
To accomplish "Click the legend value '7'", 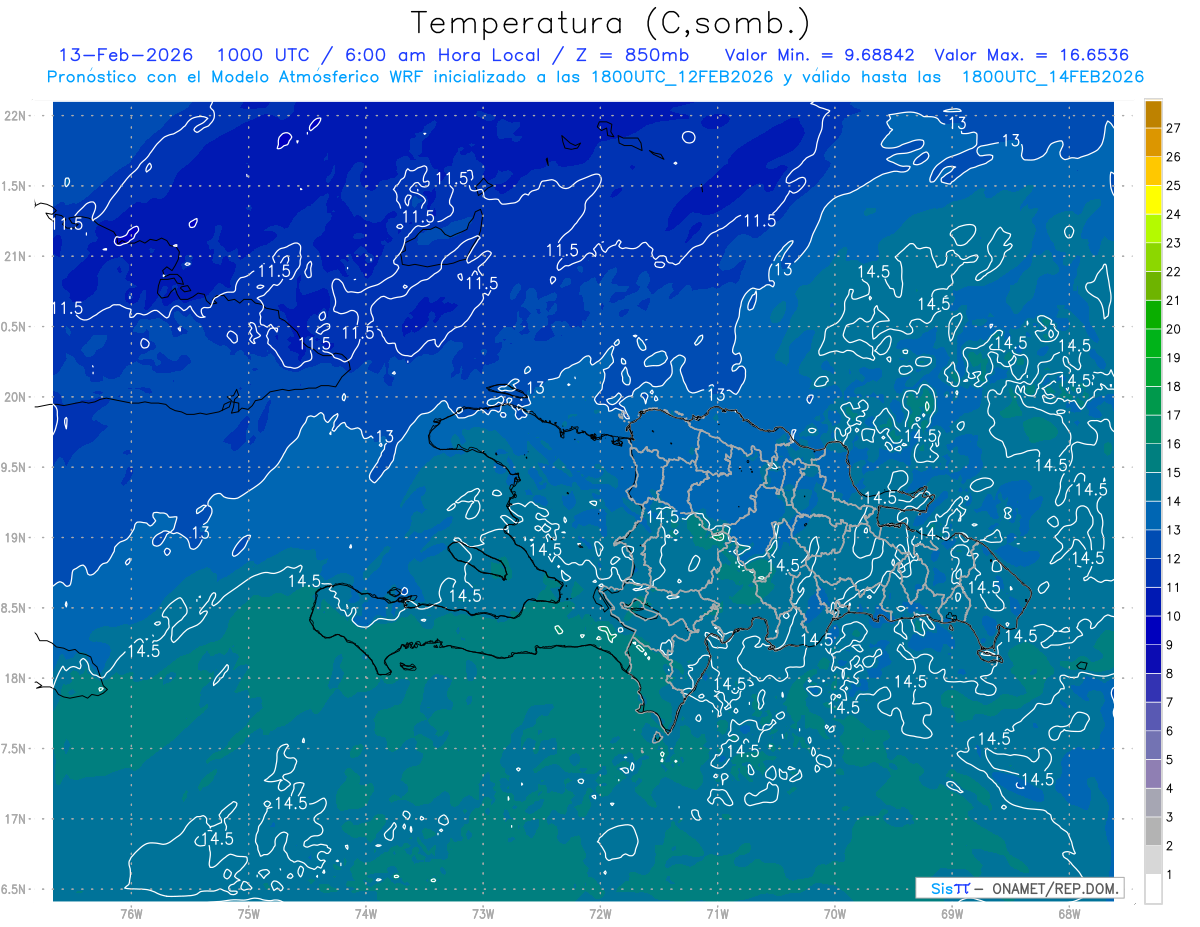I will 1170,702.
